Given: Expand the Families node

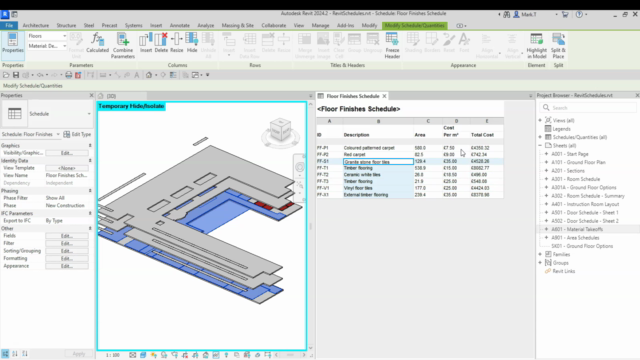Looking at the screenshot, I should pos(540,254).
